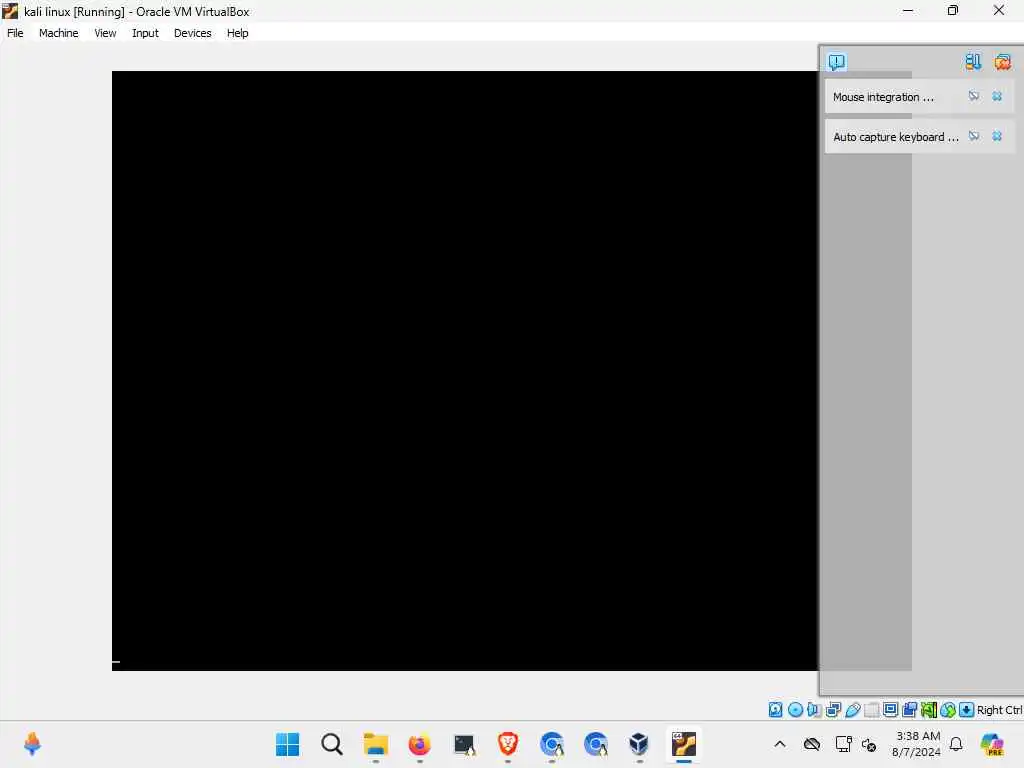This screenshot has width=1024, height=768.
Task: Click the notification ordering icon in the panel
Action: click(972, 61)
